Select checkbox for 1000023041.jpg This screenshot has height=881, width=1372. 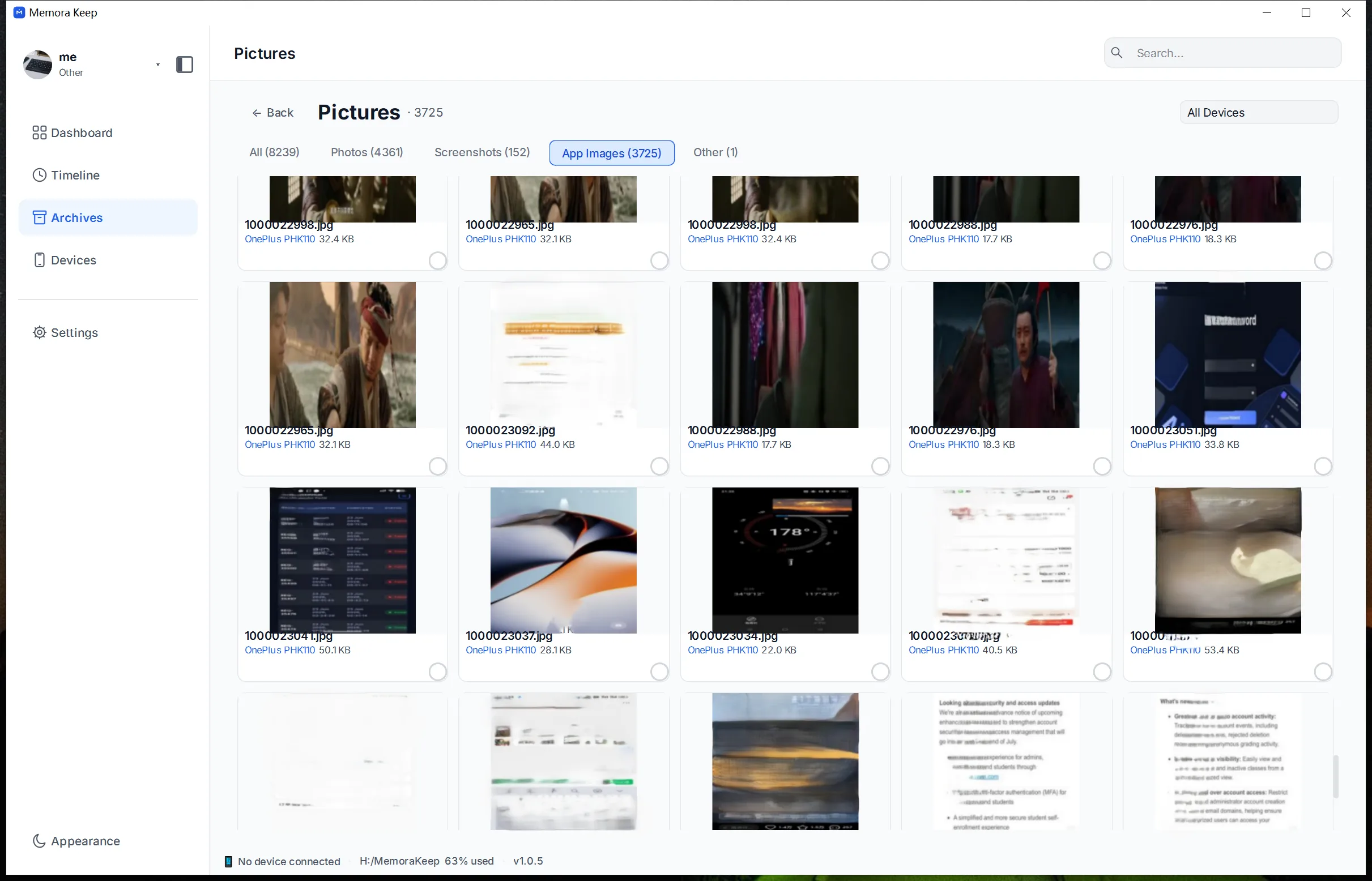(437, 671)
